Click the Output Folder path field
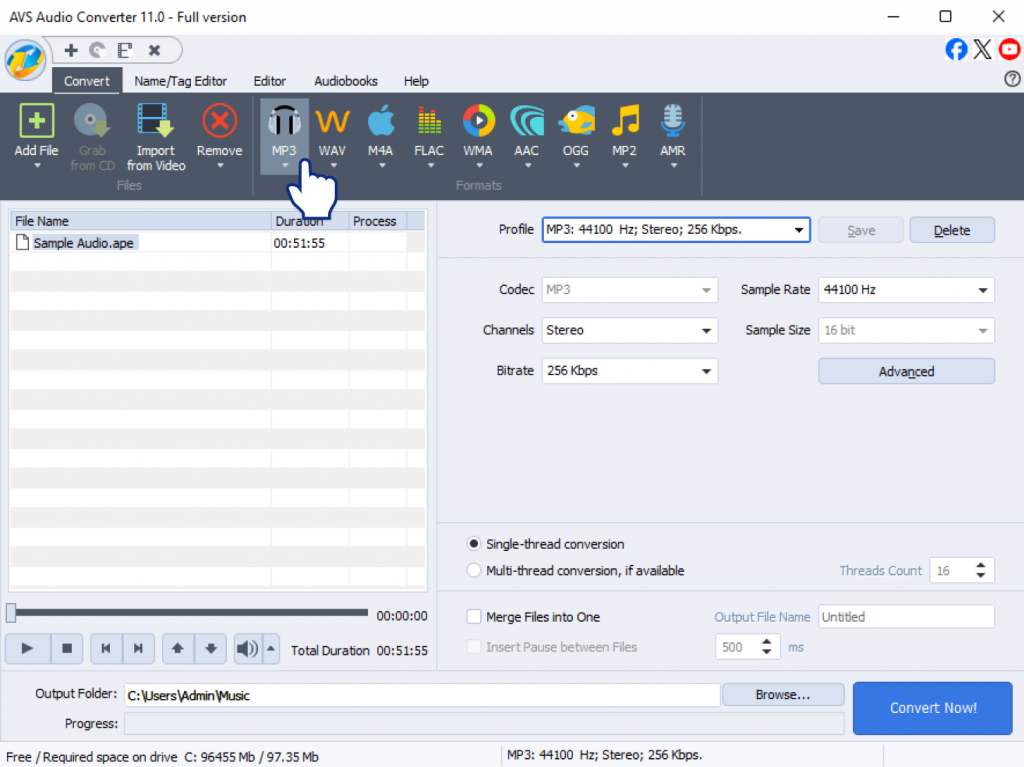This screenshot has height=767, width=1024. (x=422, y=695)
